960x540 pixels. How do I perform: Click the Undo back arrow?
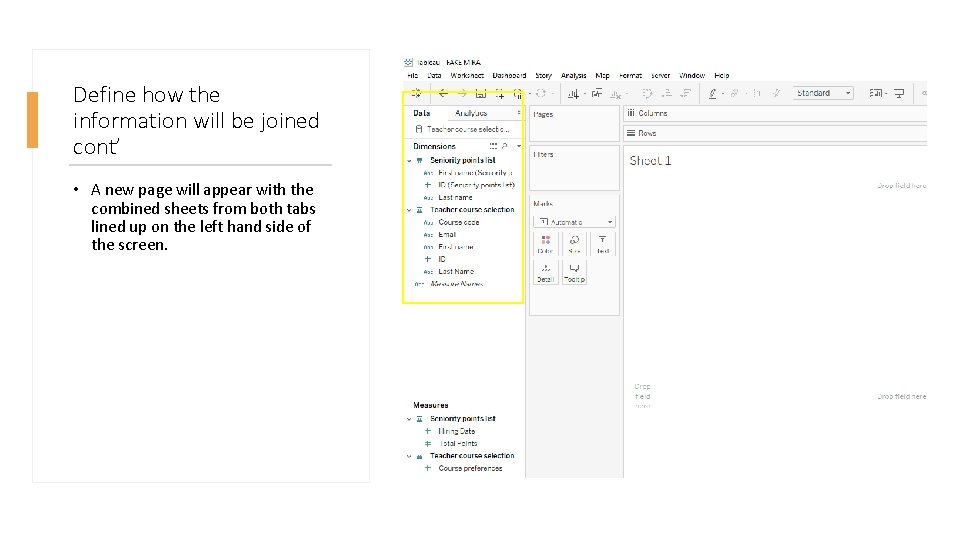click(443, 94)
